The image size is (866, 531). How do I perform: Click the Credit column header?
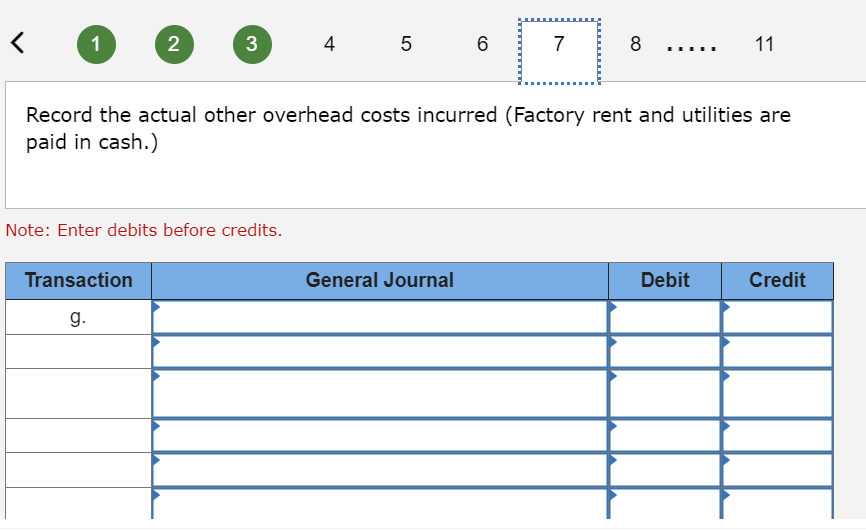click(777, 281)
